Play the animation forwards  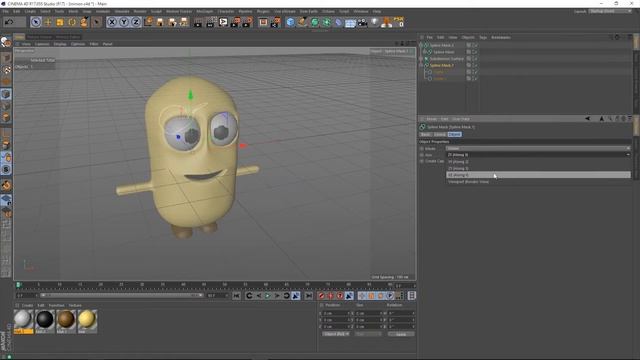(x=268, y=296)
